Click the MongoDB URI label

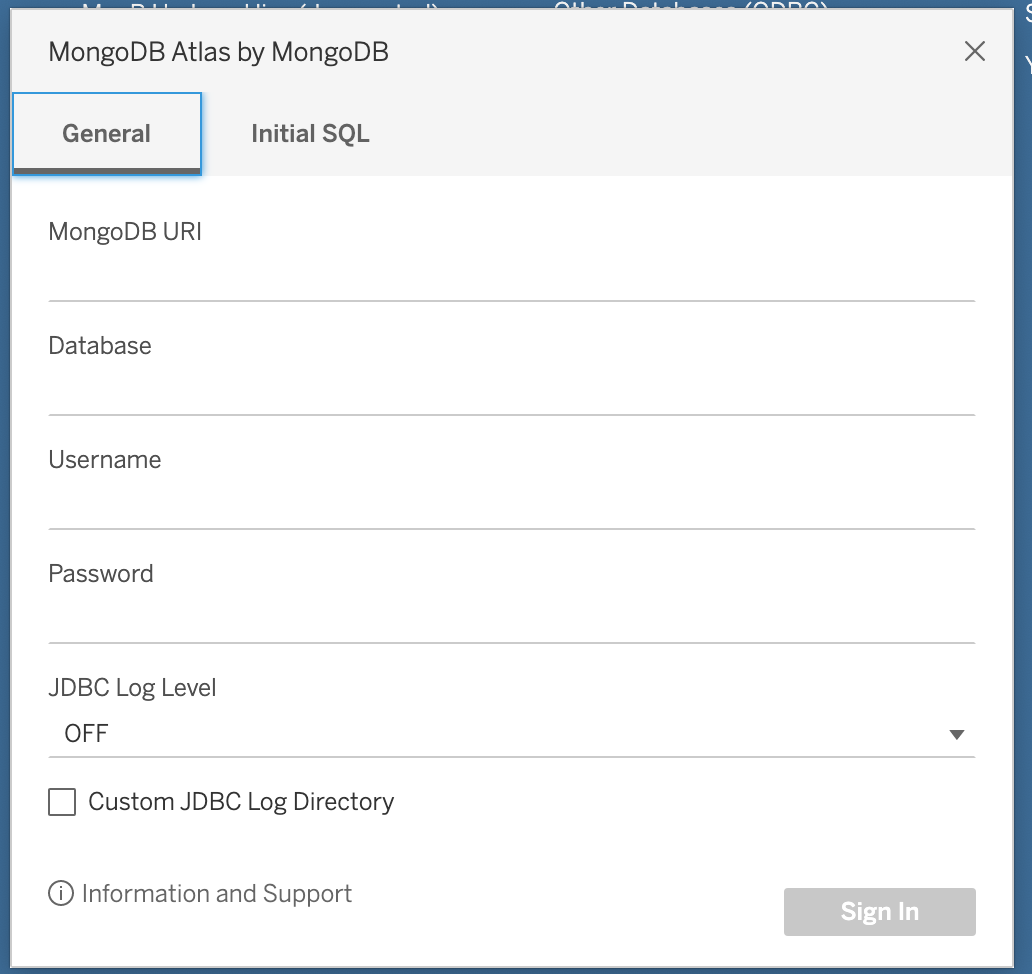pos(125,232)
